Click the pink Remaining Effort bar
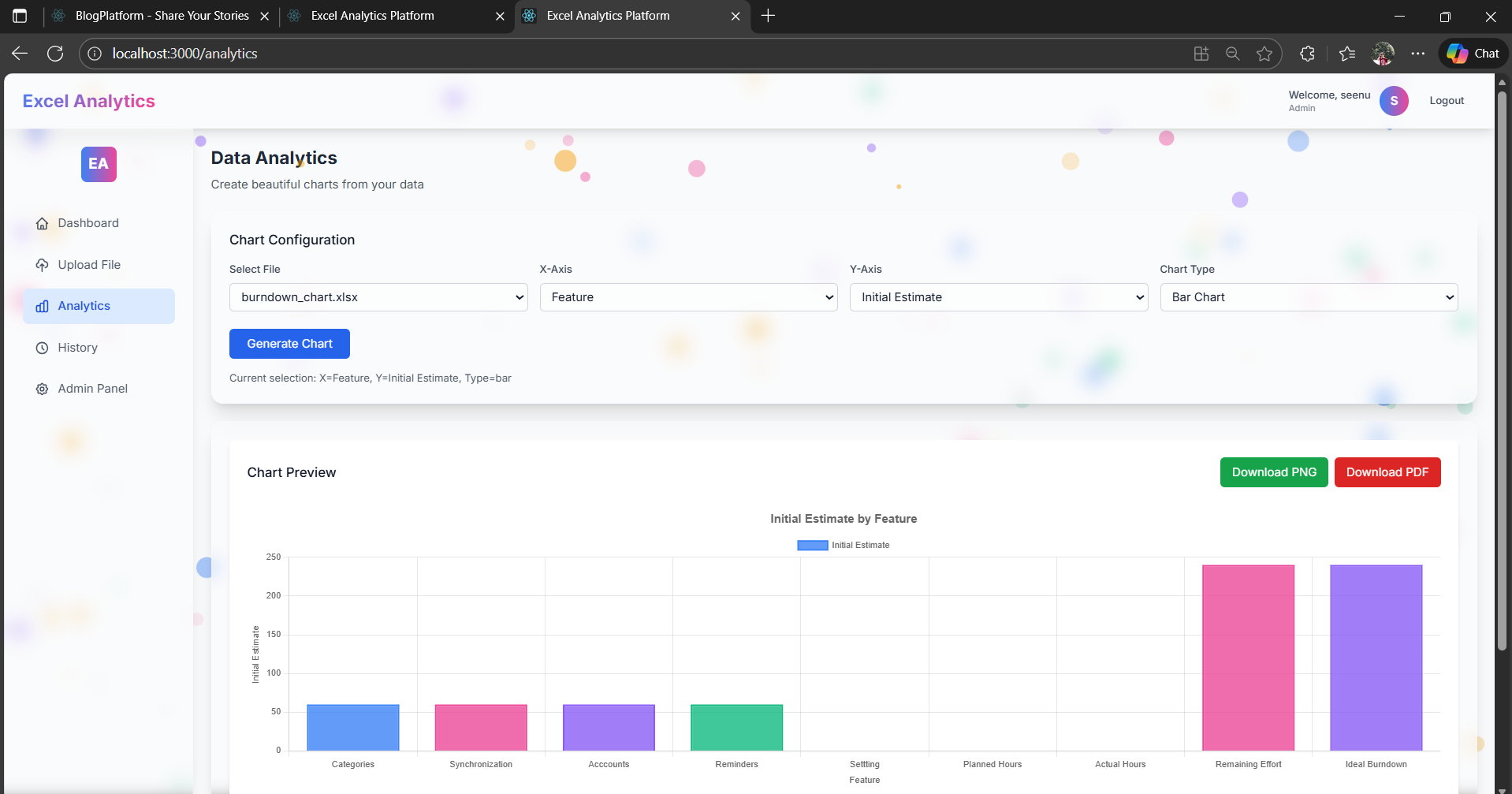The height and width of the screenshot is (794, 1512). click(x=1249, y=658)
